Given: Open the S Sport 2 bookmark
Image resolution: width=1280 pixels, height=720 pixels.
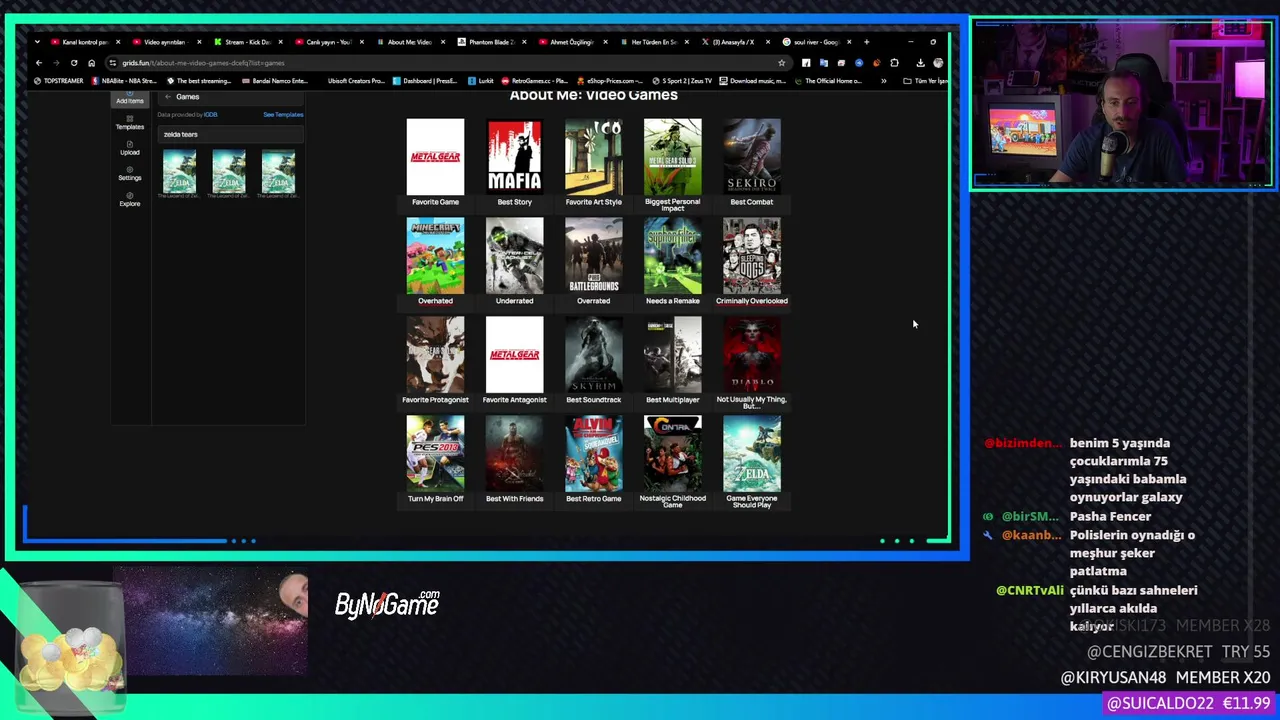Looking at the screenshot, I should click(x=682, y=81).
